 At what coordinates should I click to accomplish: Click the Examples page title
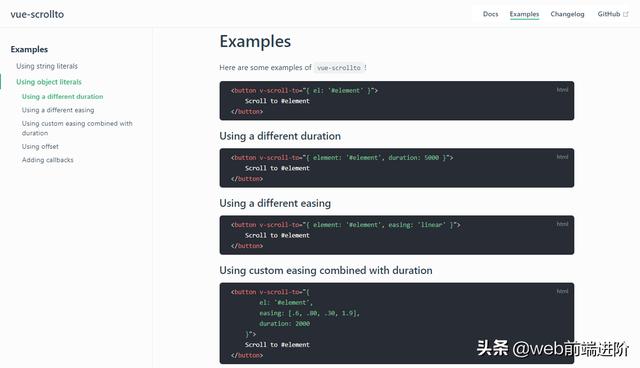point(255,42)
